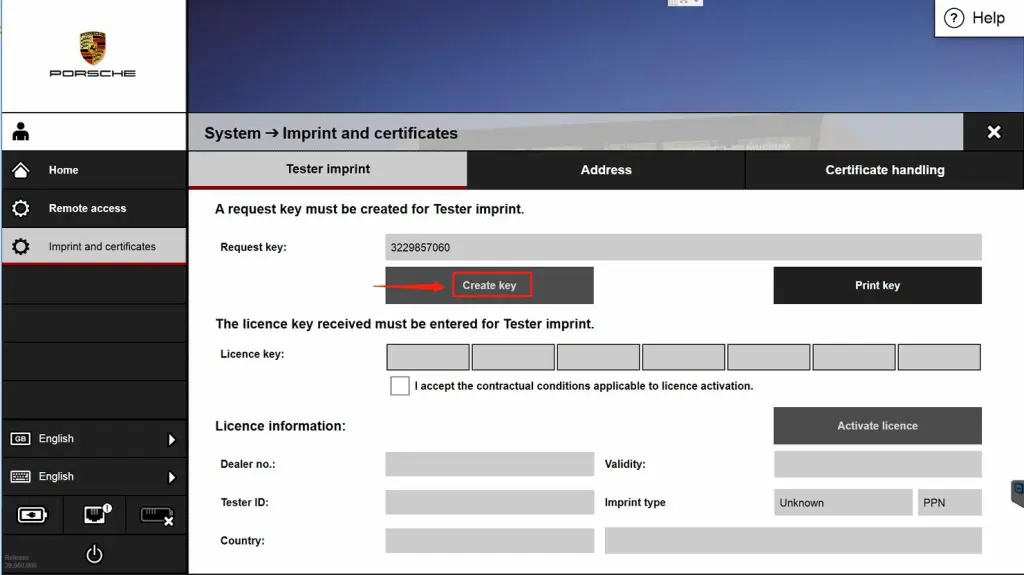The image size is (1024, 575).
Task: Click the user profile icon
Action: 21,132
